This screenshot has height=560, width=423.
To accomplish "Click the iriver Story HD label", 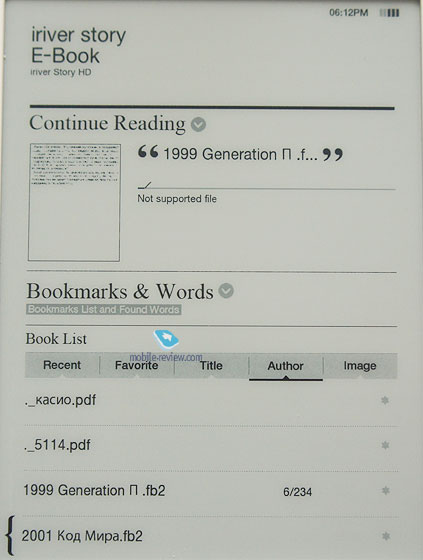I will [x=61, y=72].
